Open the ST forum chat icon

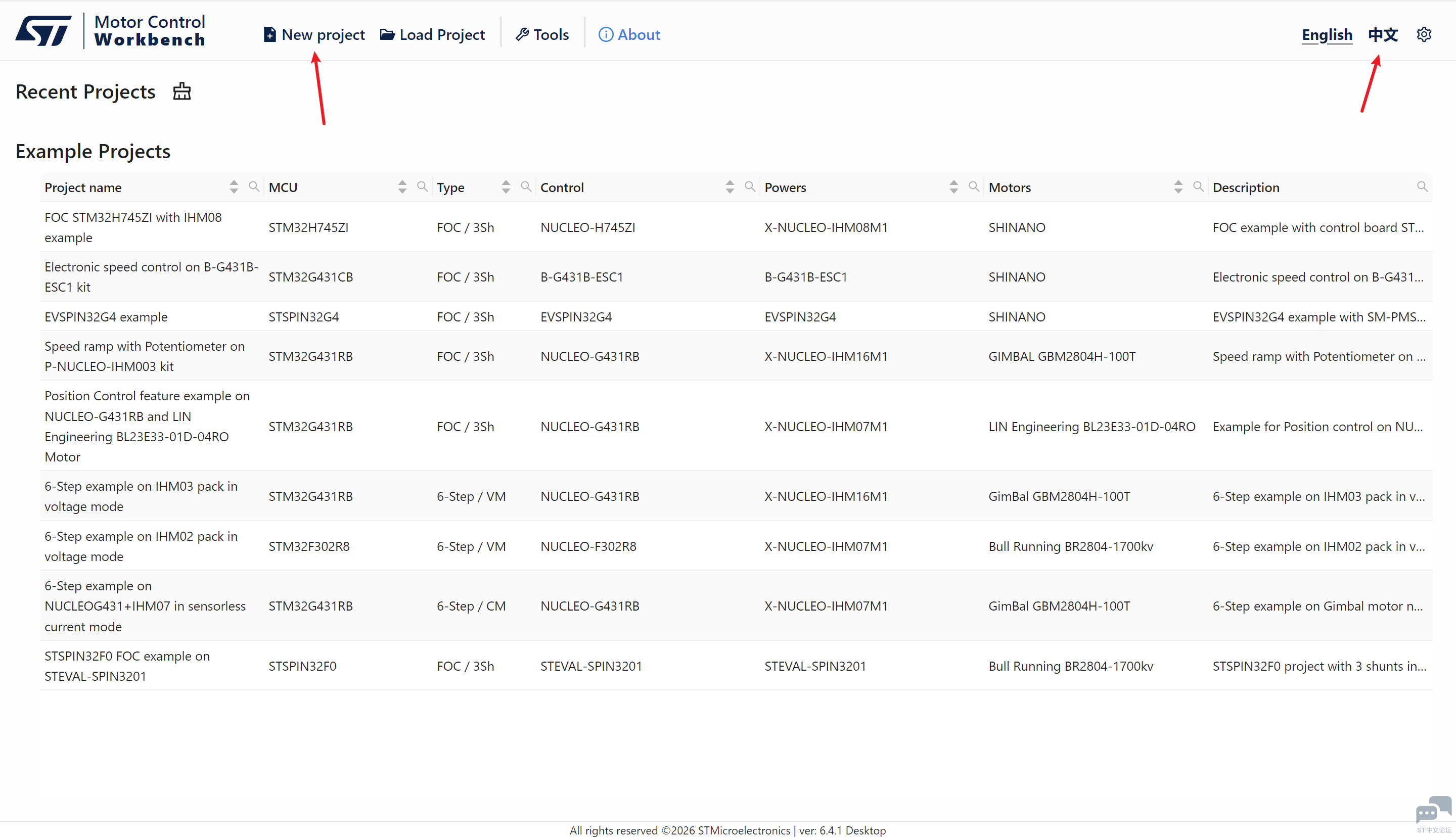point(1434,811)
